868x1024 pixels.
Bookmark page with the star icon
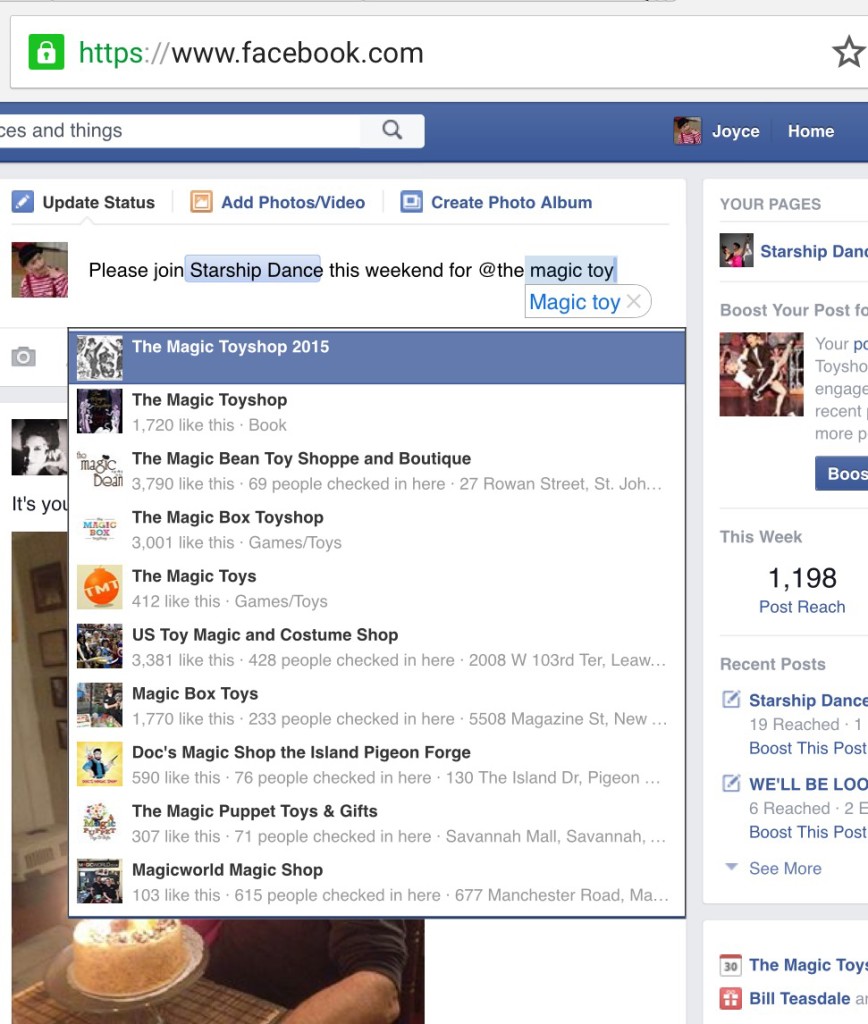click(849, 52)
